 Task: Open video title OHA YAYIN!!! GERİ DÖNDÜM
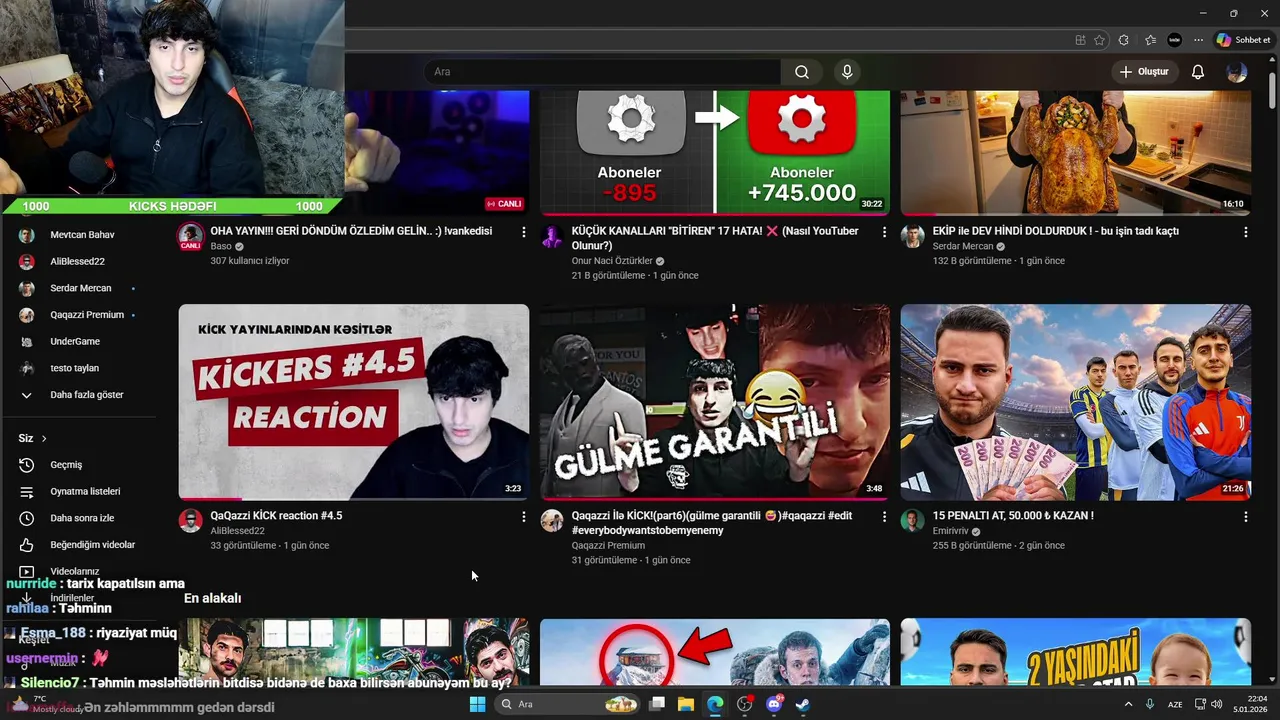351,231
